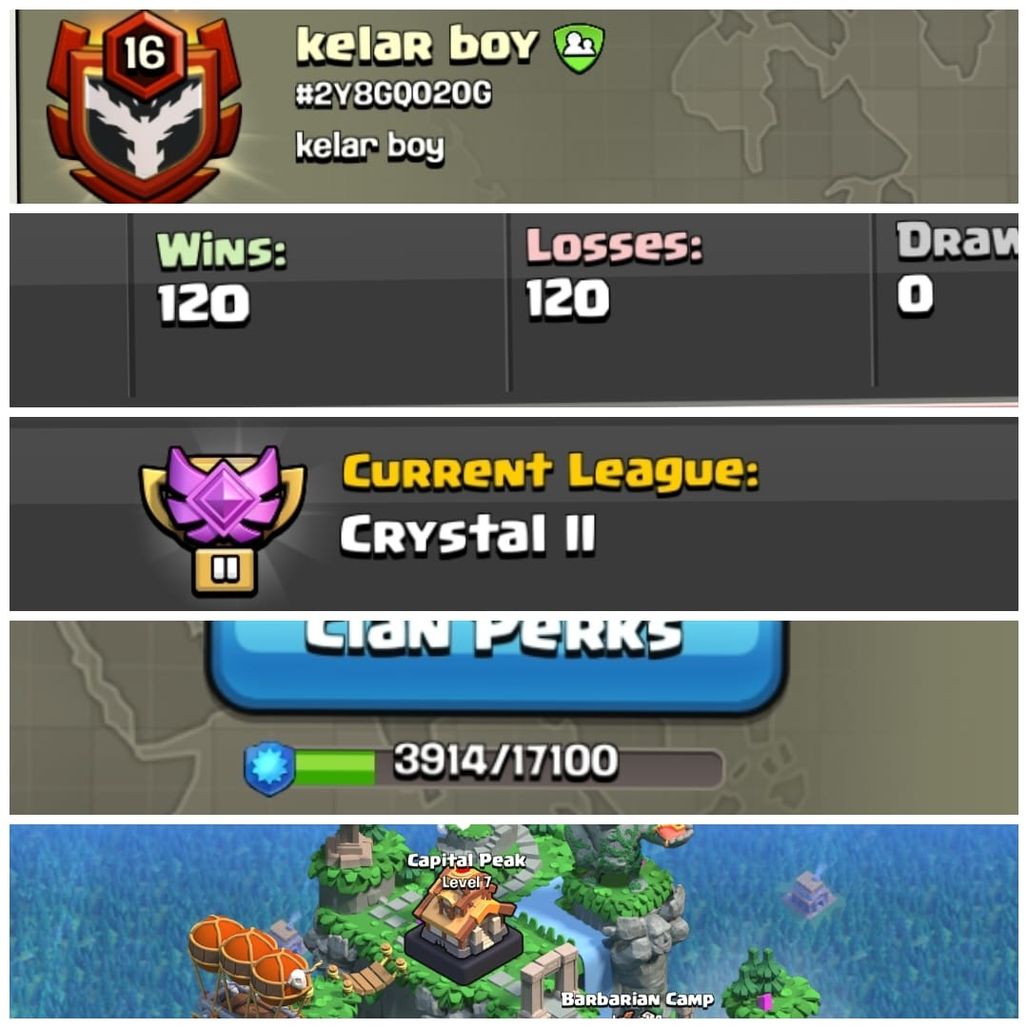Select the Wins count of 120
The height and width of the screenshot is (1028, 1028).
[x=203, y=304]
